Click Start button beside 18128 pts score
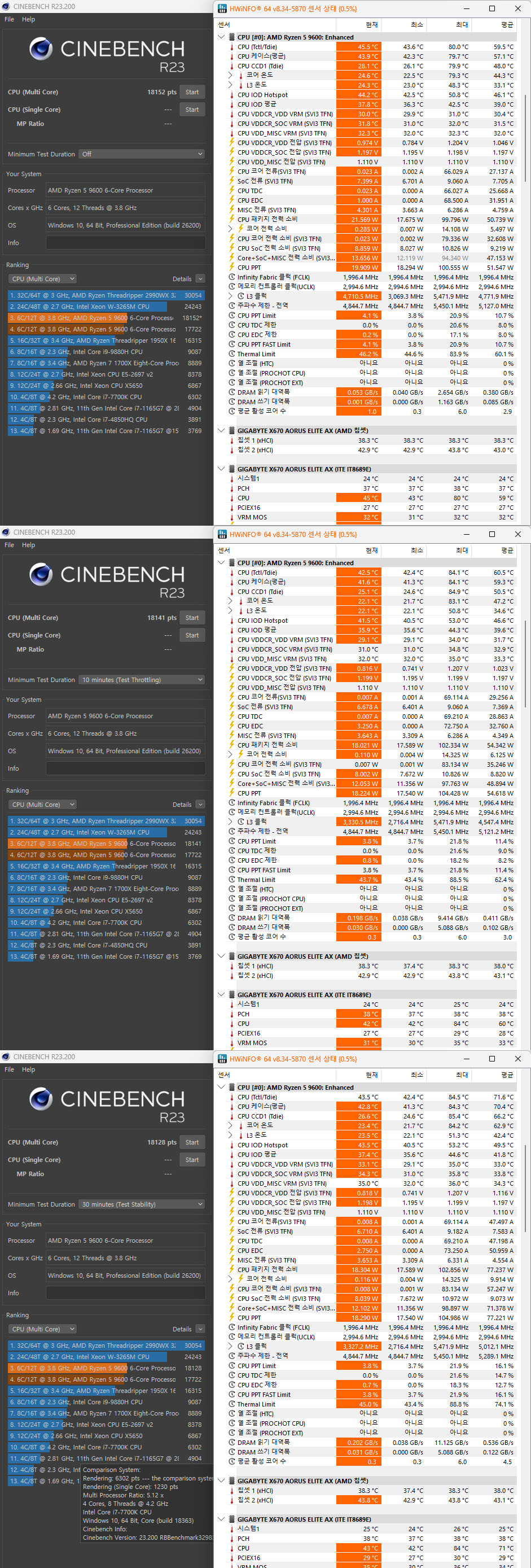Viewport: 531px width, 1568px height. tap(192, 1142)
